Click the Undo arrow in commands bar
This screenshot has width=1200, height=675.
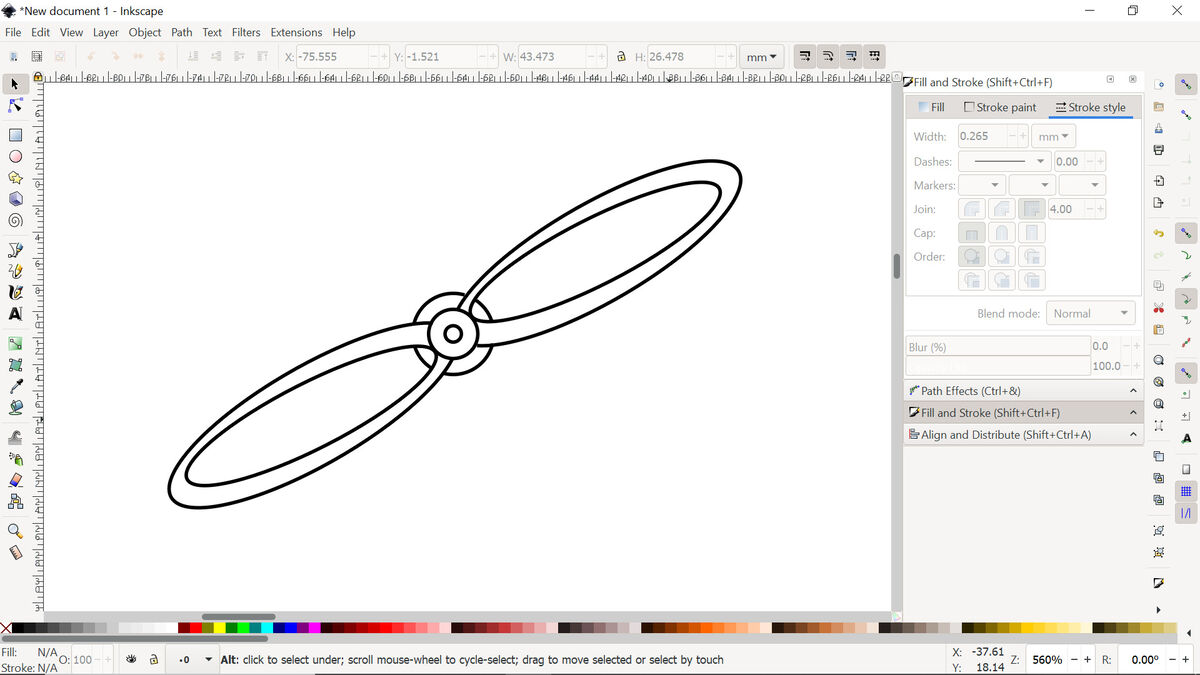(x=1158, y=233)
